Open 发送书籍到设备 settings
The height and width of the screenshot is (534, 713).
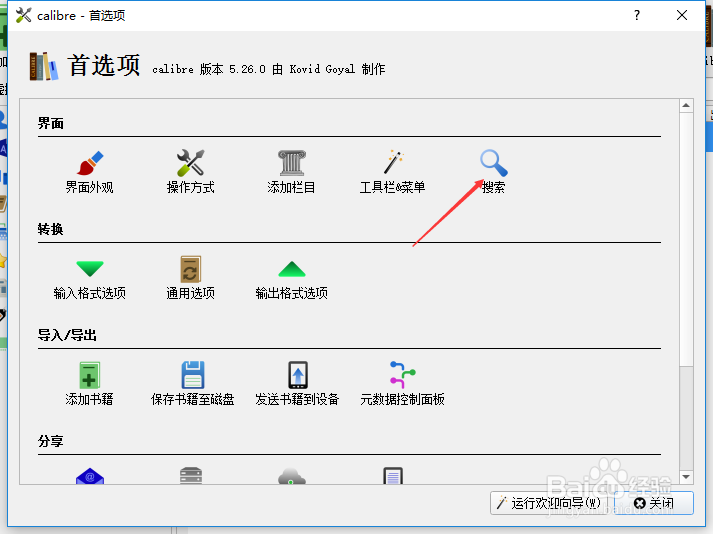click(x=297, y=383)
